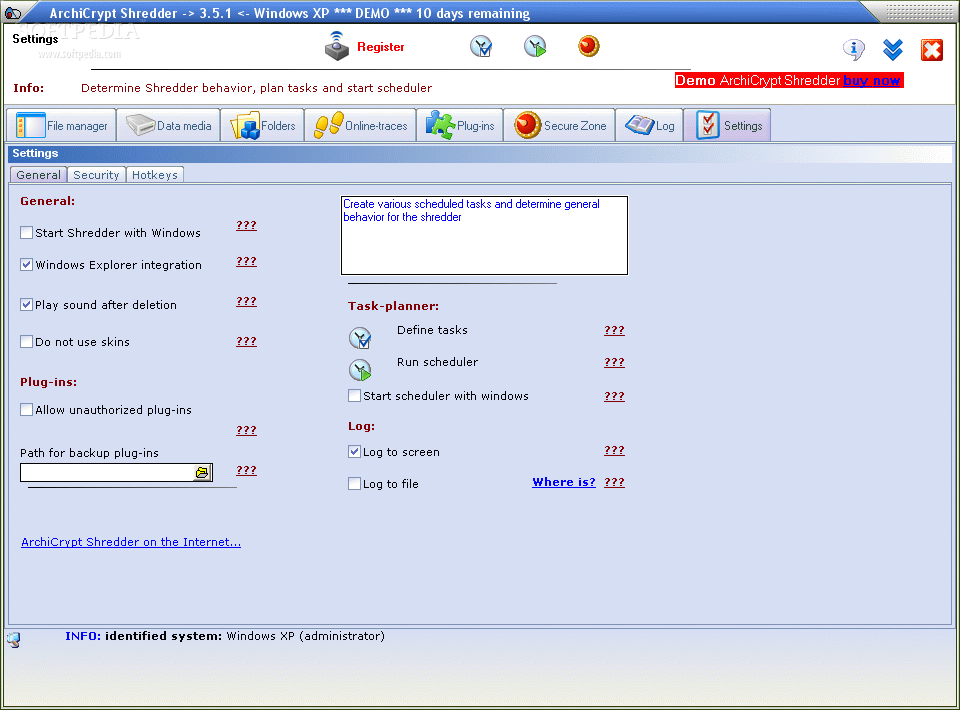Switch to the Secure Zone tab
The width and height of the screenshot is (960, 710).
(x=560, y=125)
